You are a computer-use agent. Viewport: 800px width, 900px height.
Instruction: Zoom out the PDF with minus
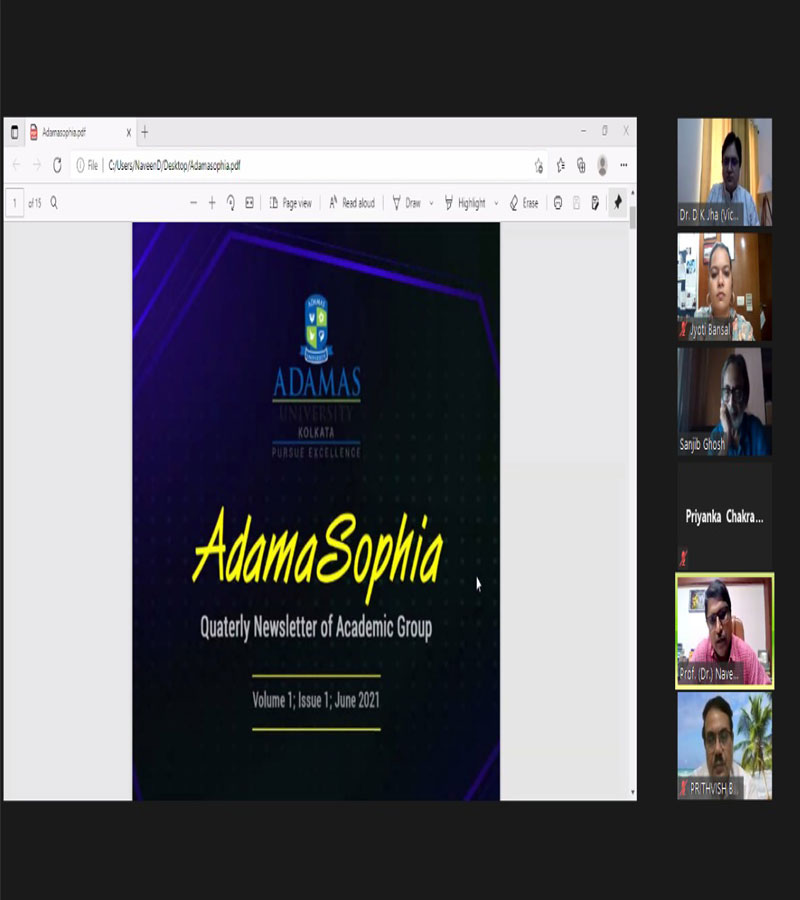(193, 203)
